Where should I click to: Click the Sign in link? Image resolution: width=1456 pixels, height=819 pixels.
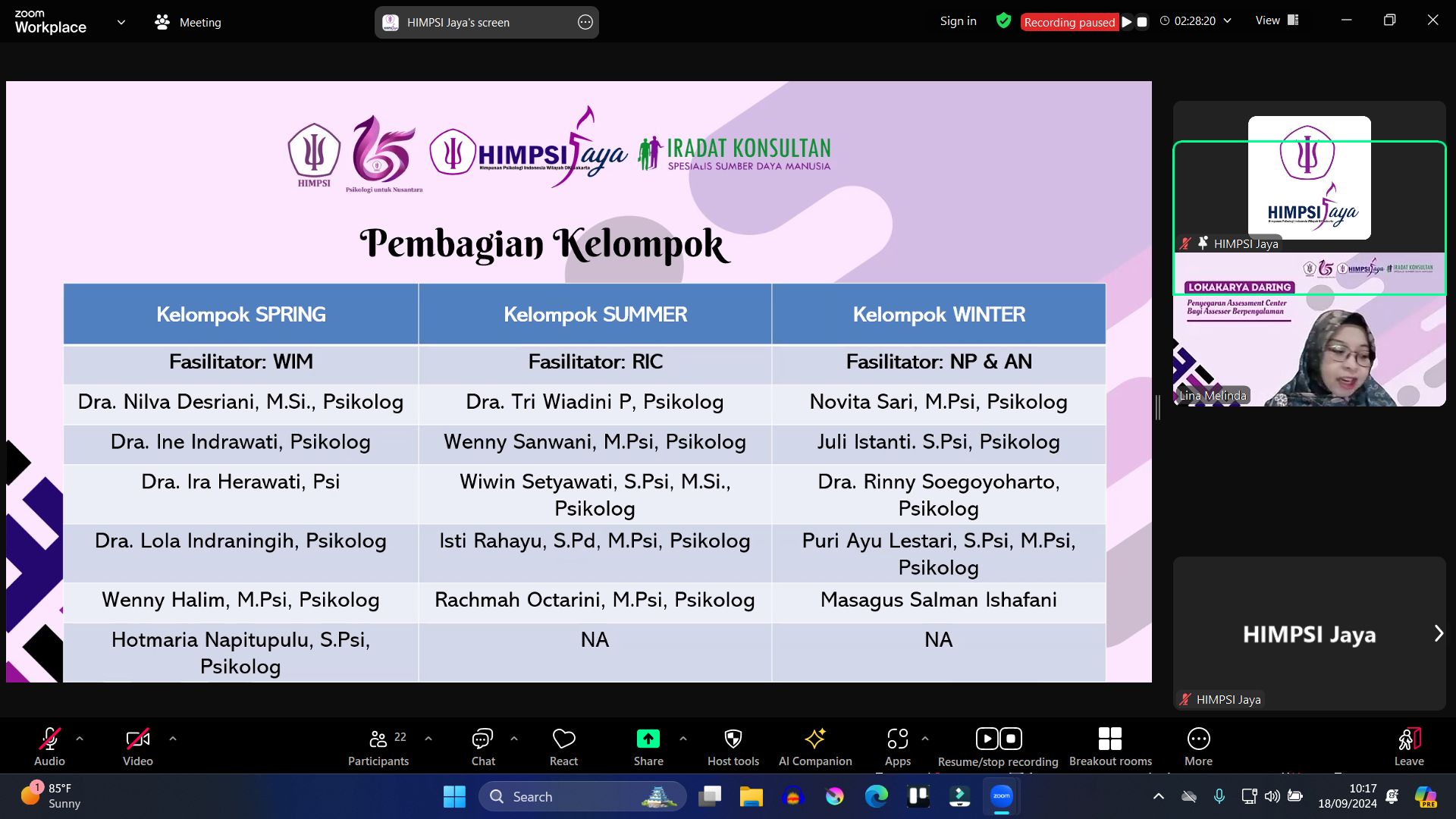(x=958, y=21)
